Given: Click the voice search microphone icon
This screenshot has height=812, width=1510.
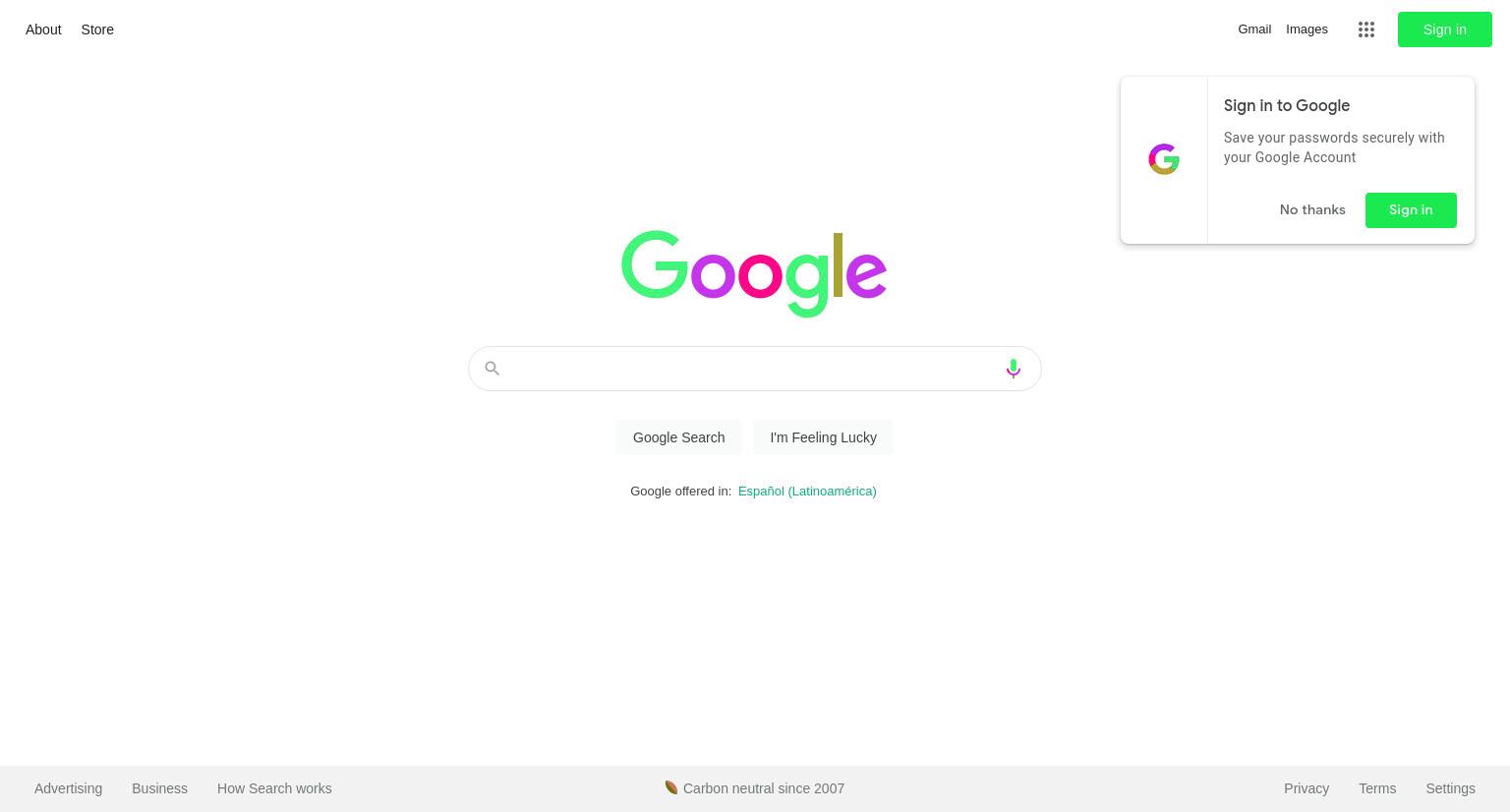Looking at the screenshot, I should [1013, 369].
